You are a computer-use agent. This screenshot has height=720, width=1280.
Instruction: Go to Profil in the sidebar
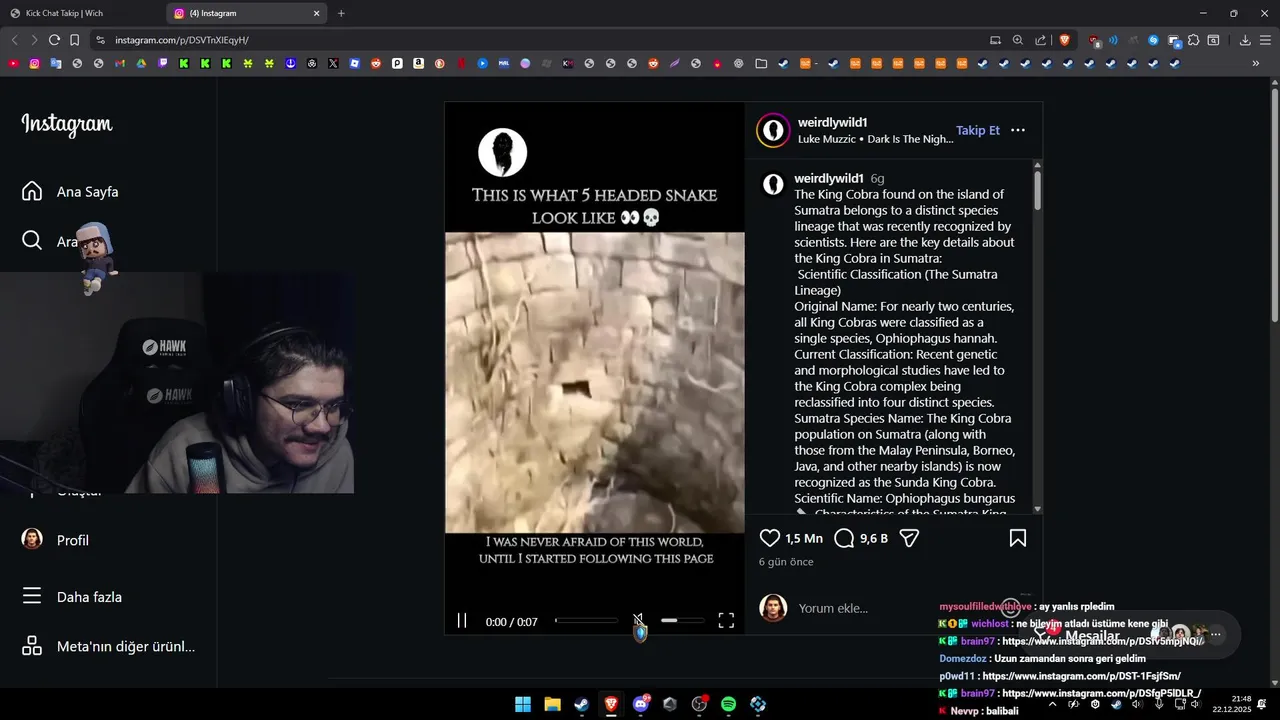point(55,540)
